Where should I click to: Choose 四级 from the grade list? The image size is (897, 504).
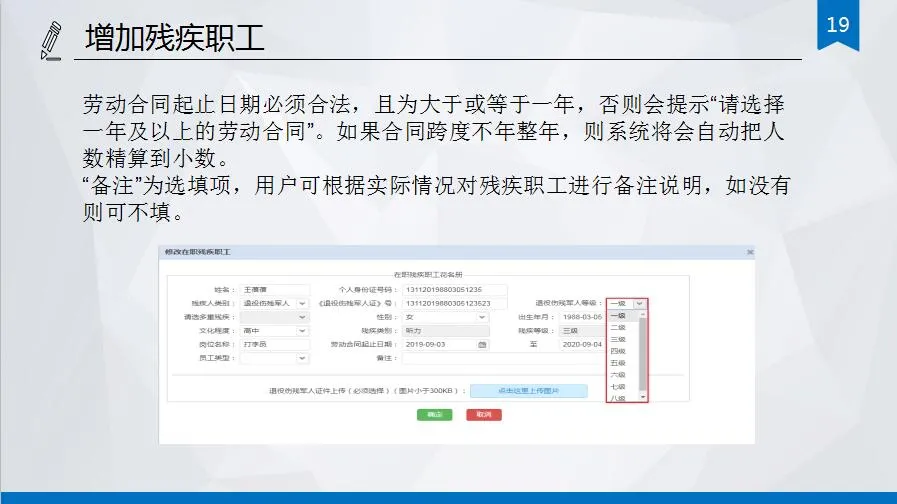618,351
